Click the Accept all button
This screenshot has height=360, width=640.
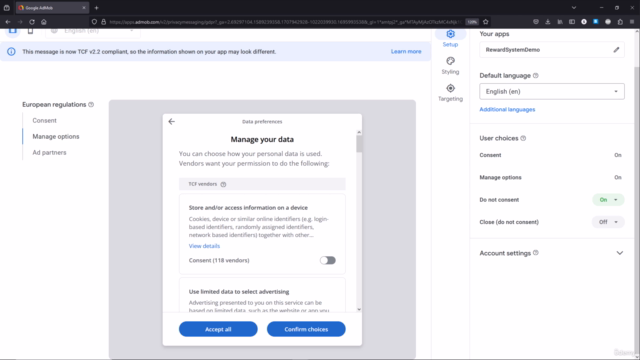coord(218,329)
